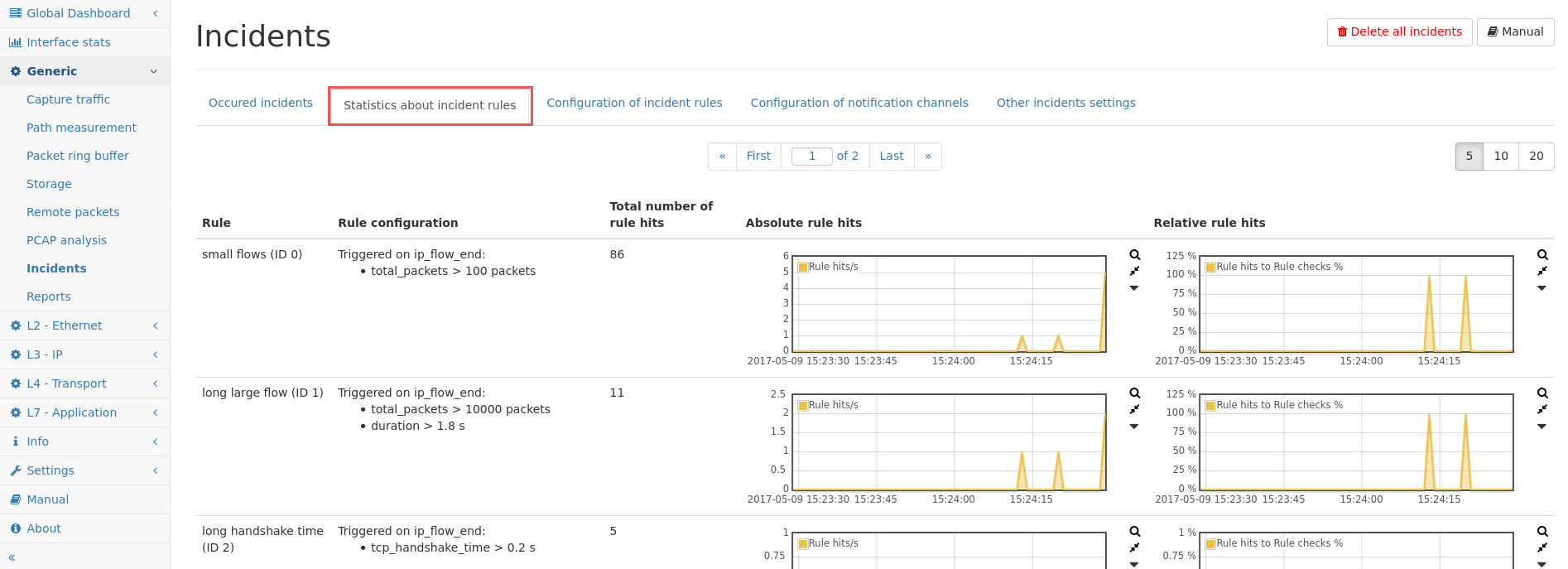Select Statistics about incident rules tab
This screenshot has height=569, width=1568.
click(430, 105)
